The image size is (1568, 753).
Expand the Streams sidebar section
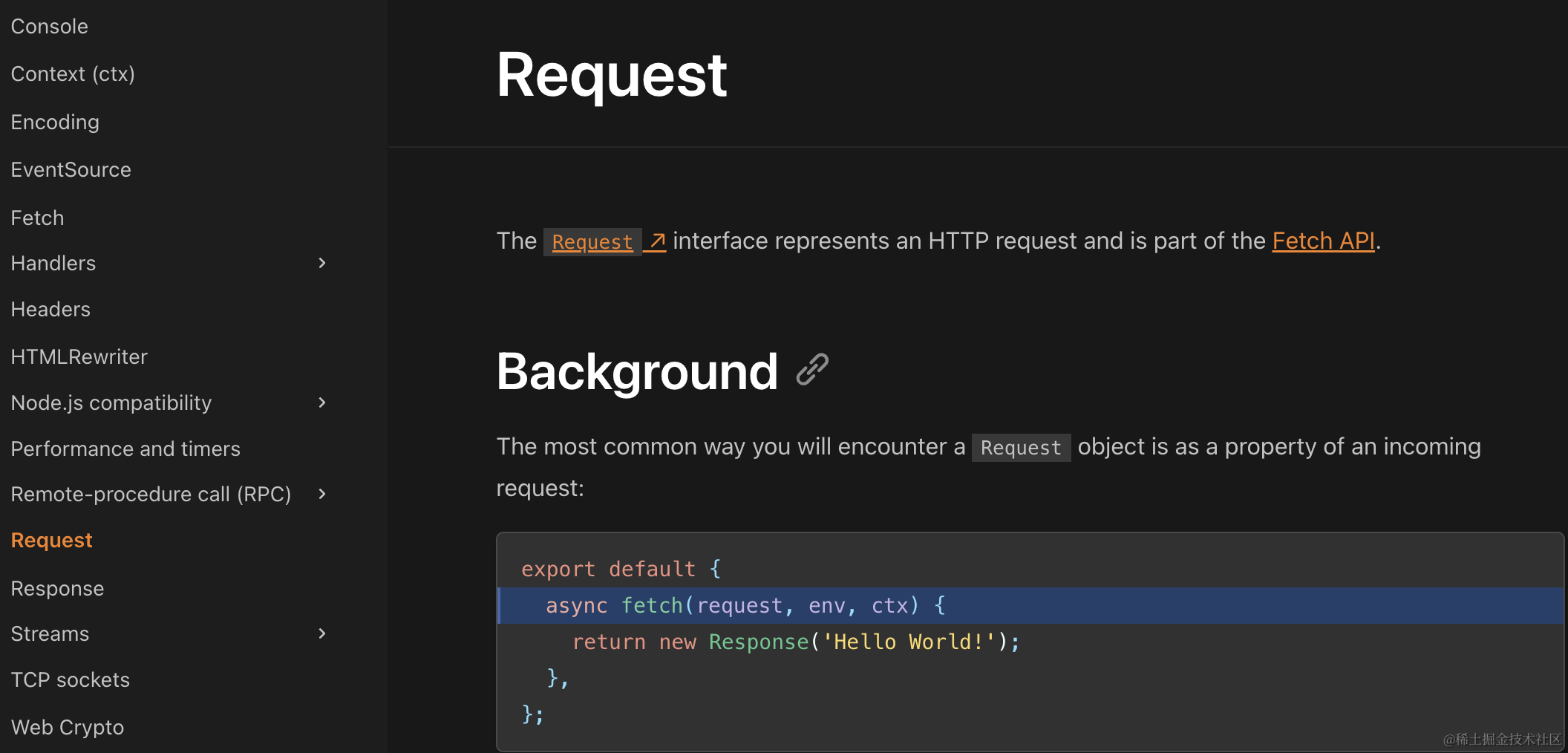click(322, 633)
